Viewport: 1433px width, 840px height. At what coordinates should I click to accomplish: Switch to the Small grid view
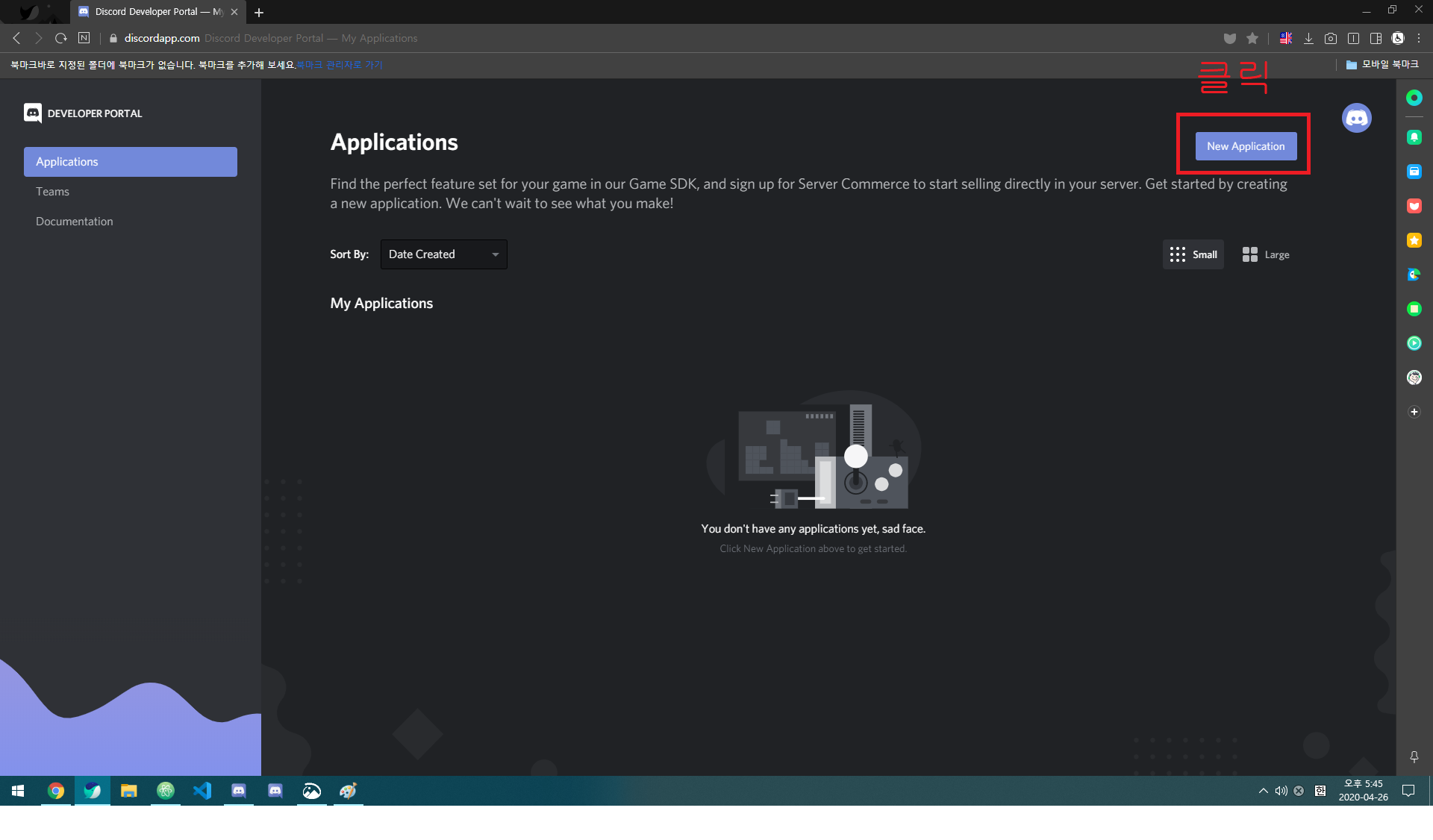(x=1193, y=254)
